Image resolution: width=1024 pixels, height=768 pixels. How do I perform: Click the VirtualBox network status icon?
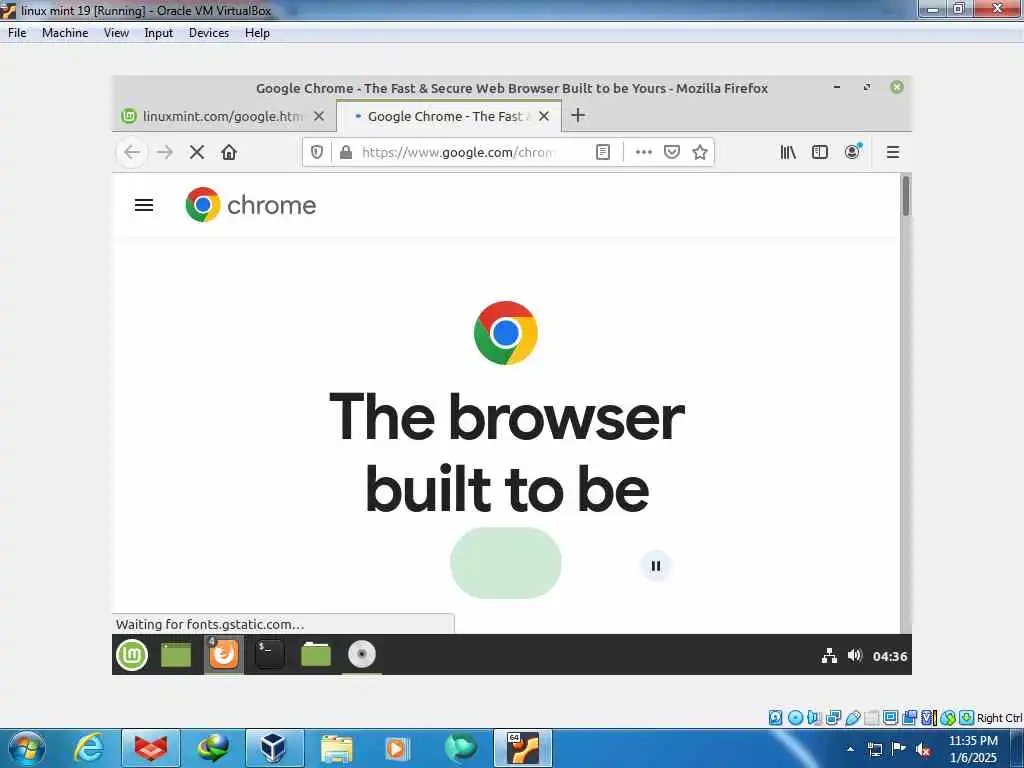point(833,718)
